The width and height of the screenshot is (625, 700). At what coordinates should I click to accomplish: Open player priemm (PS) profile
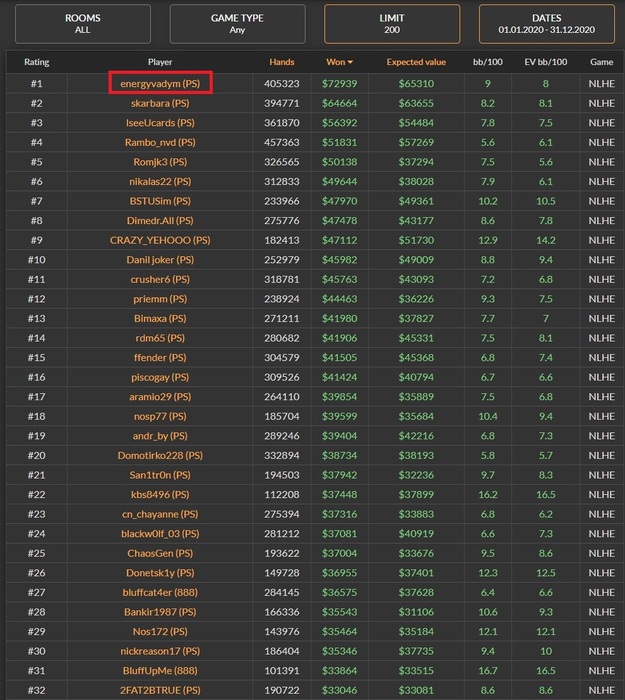point(160,299)
